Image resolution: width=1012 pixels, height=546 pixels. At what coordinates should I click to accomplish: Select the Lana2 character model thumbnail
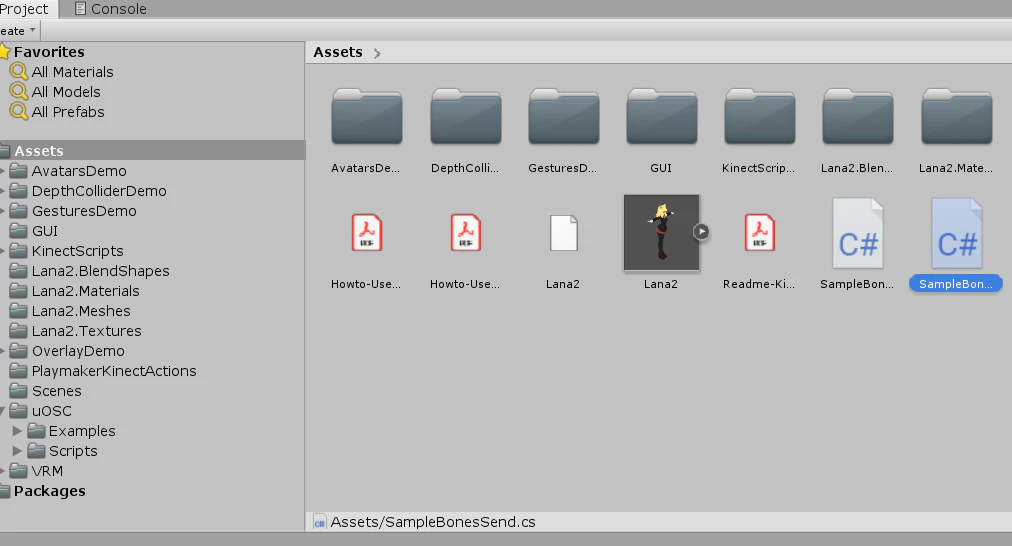[x=662, y=232]
